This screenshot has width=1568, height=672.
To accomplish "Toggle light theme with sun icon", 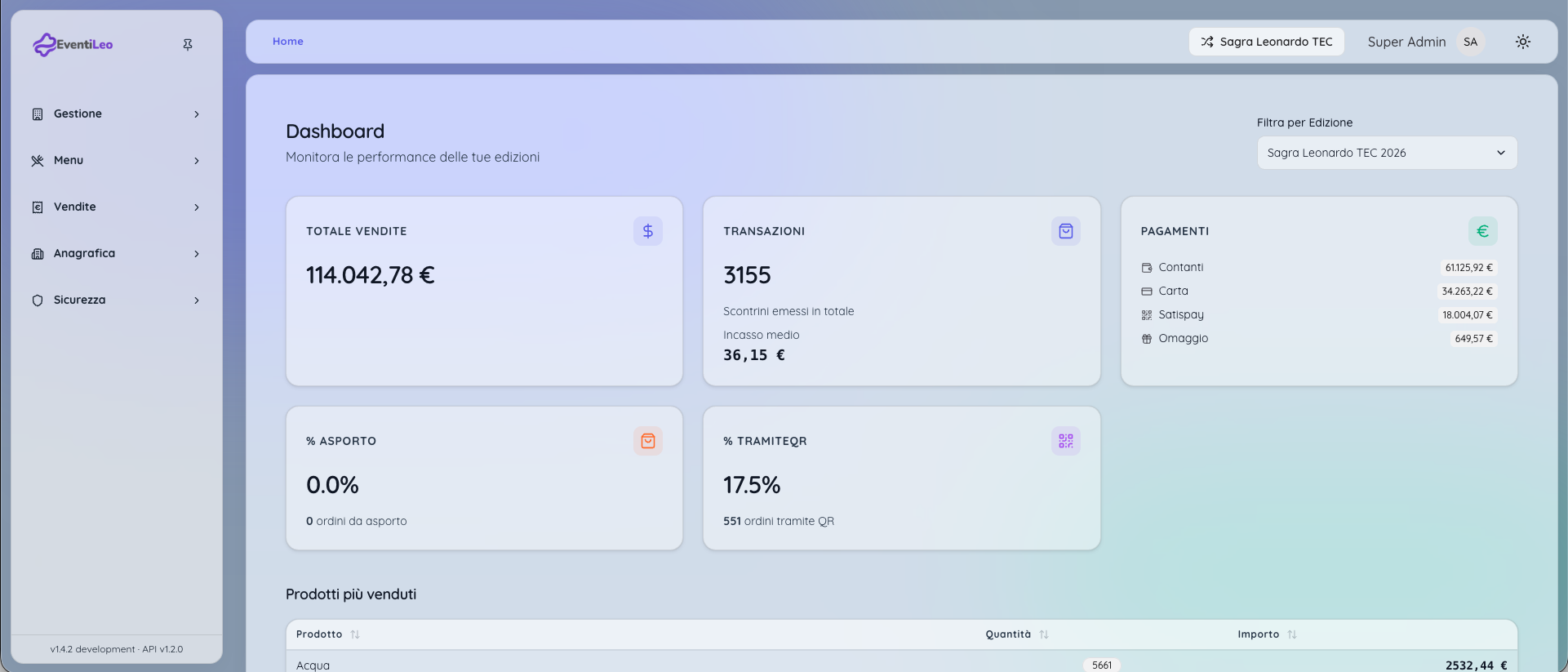I will [1523, 42].
